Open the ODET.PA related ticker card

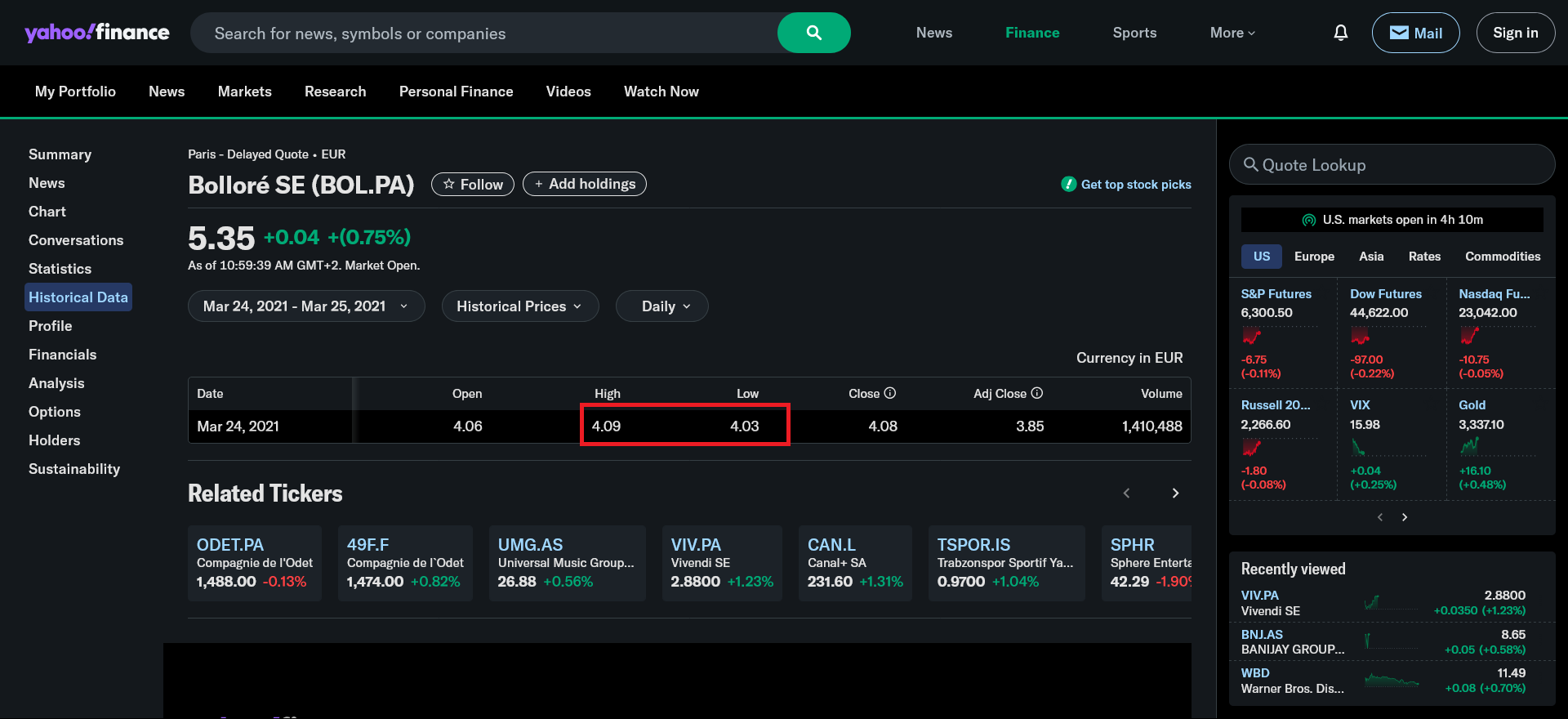[x=255, y=563]
